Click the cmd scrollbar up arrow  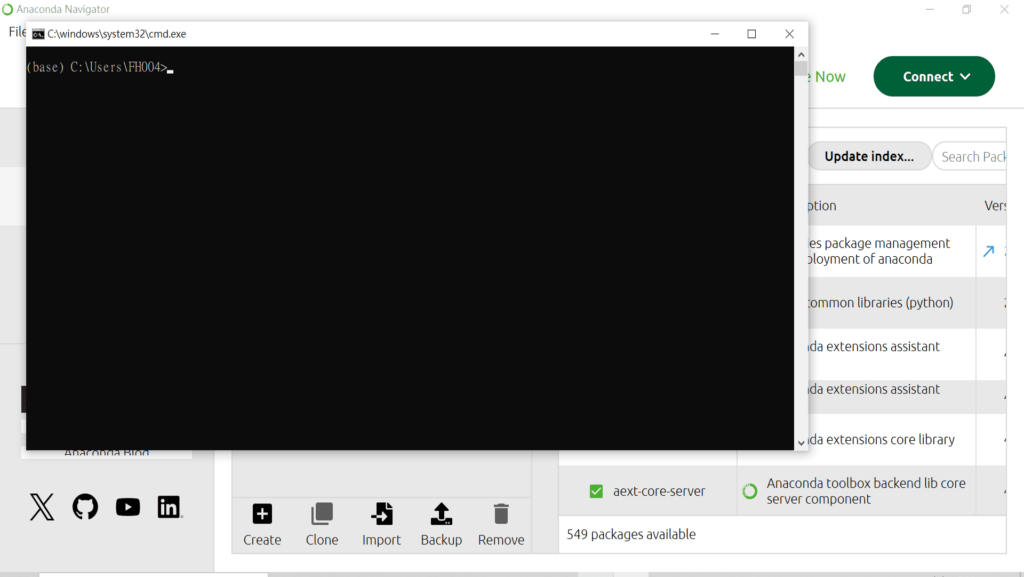tap(800, 54)
